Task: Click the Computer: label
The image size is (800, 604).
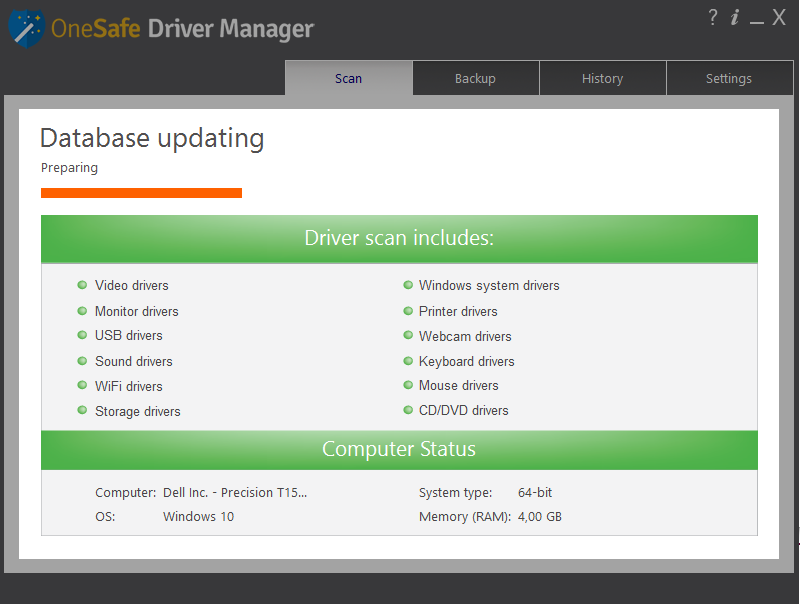Action: pos(126,492)
